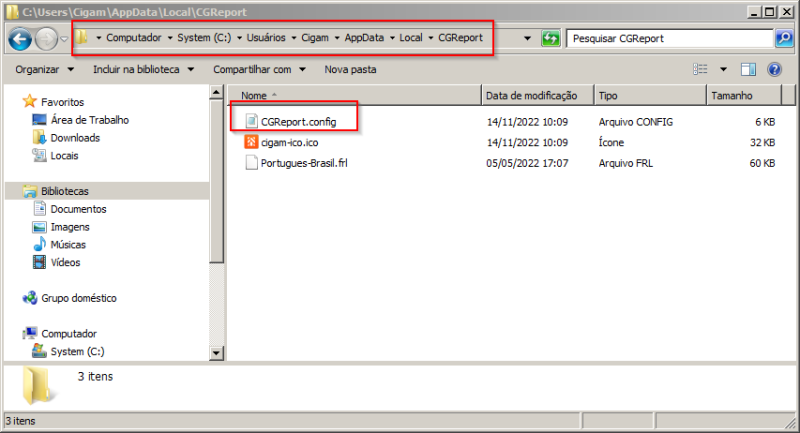
Task: Open System (C:) in navigation pane tree
Action: [77, 351]
